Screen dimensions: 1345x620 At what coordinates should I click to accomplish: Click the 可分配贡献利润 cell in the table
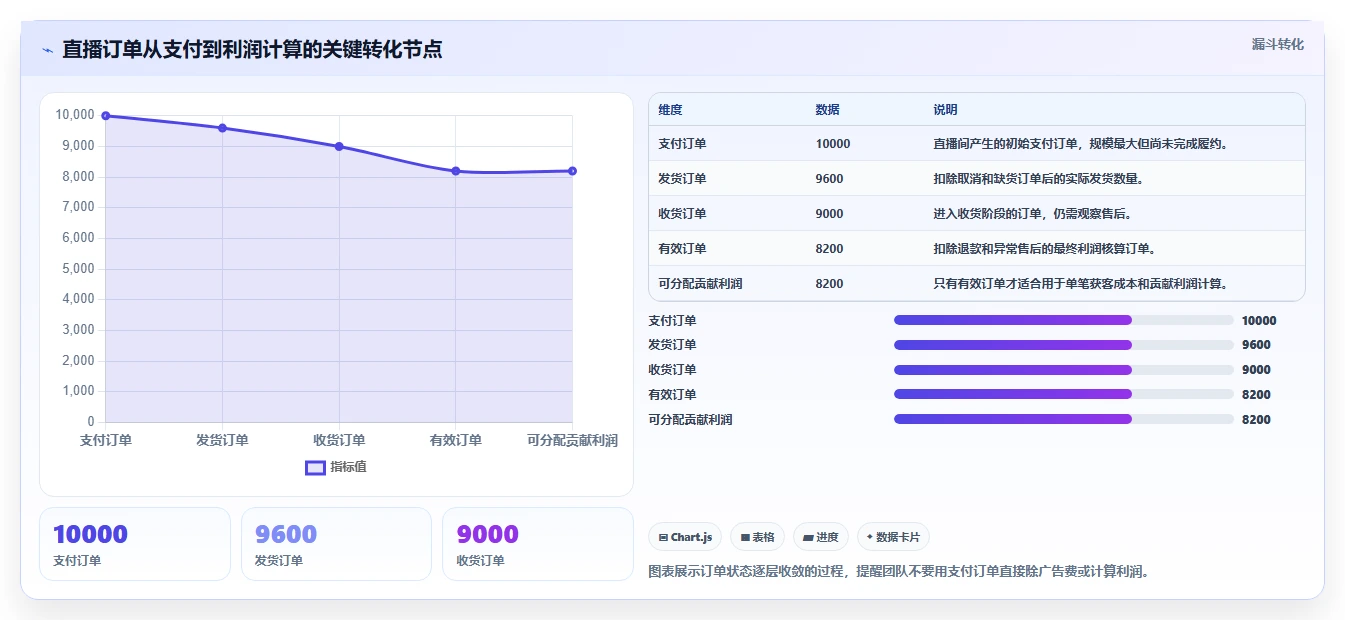click(x=700, y=284)
